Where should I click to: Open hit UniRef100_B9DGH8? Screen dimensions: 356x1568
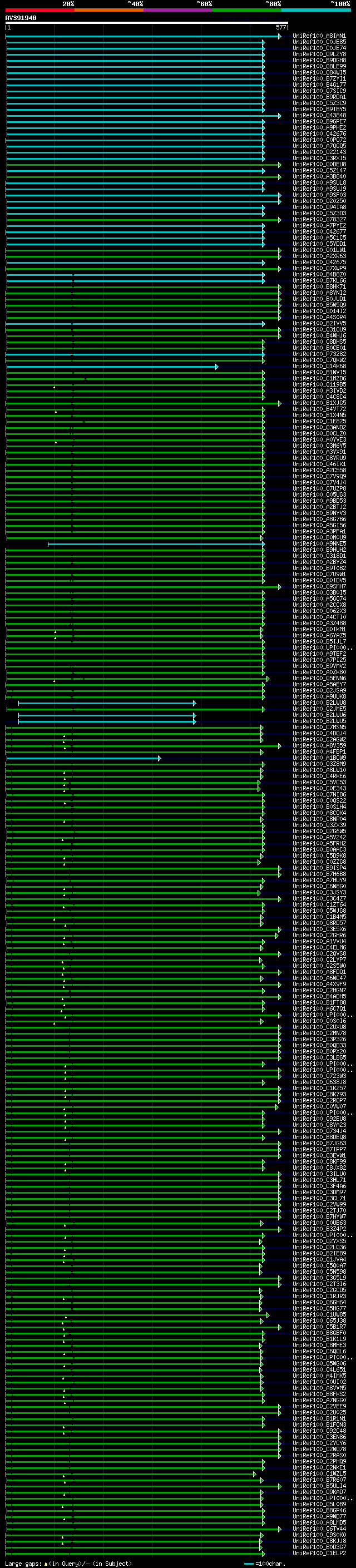tap(319, 60)
